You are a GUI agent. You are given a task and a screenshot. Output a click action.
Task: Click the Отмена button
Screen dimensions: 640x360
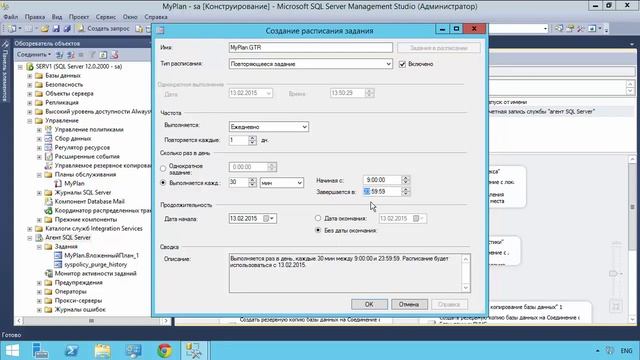409,304
